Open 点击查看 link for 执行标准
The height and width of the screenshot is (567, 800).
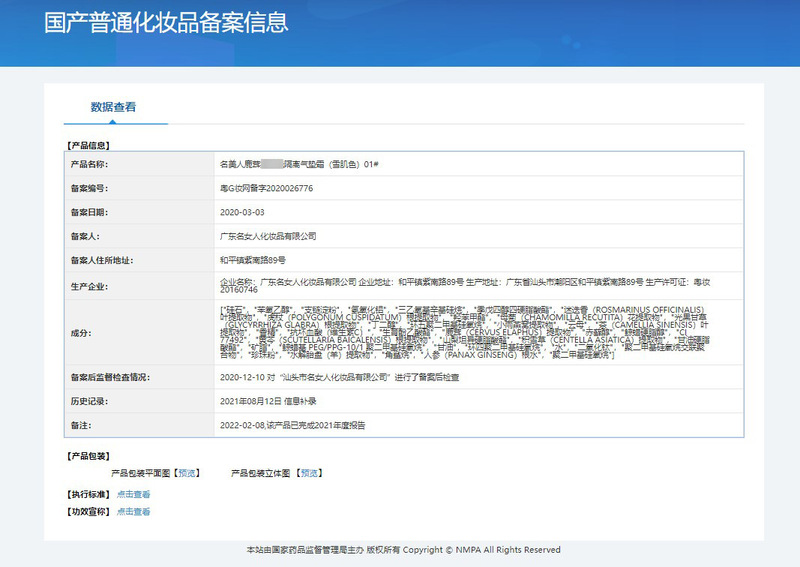pyautogui.click(x=133, y=494)
